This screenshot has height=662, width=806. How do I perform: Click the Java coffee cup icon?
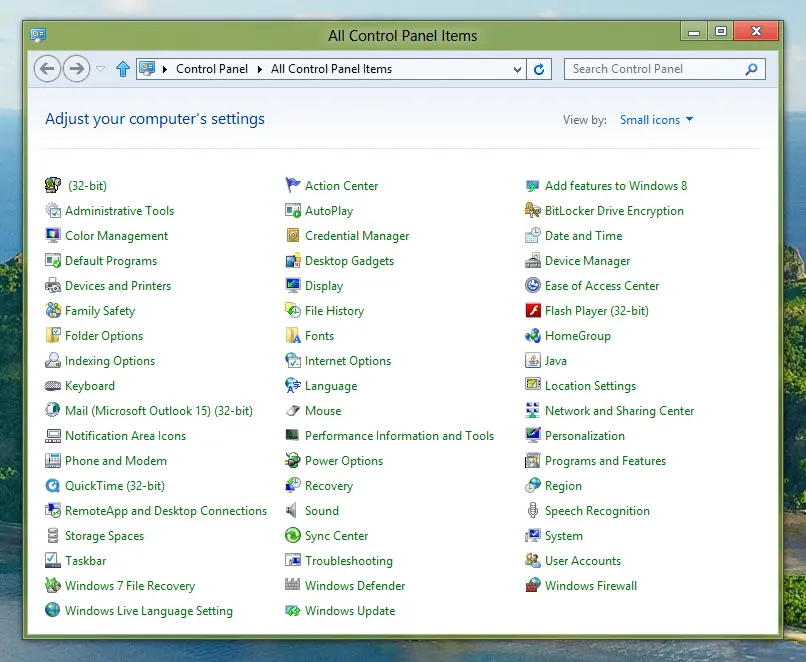coord(533,361)
